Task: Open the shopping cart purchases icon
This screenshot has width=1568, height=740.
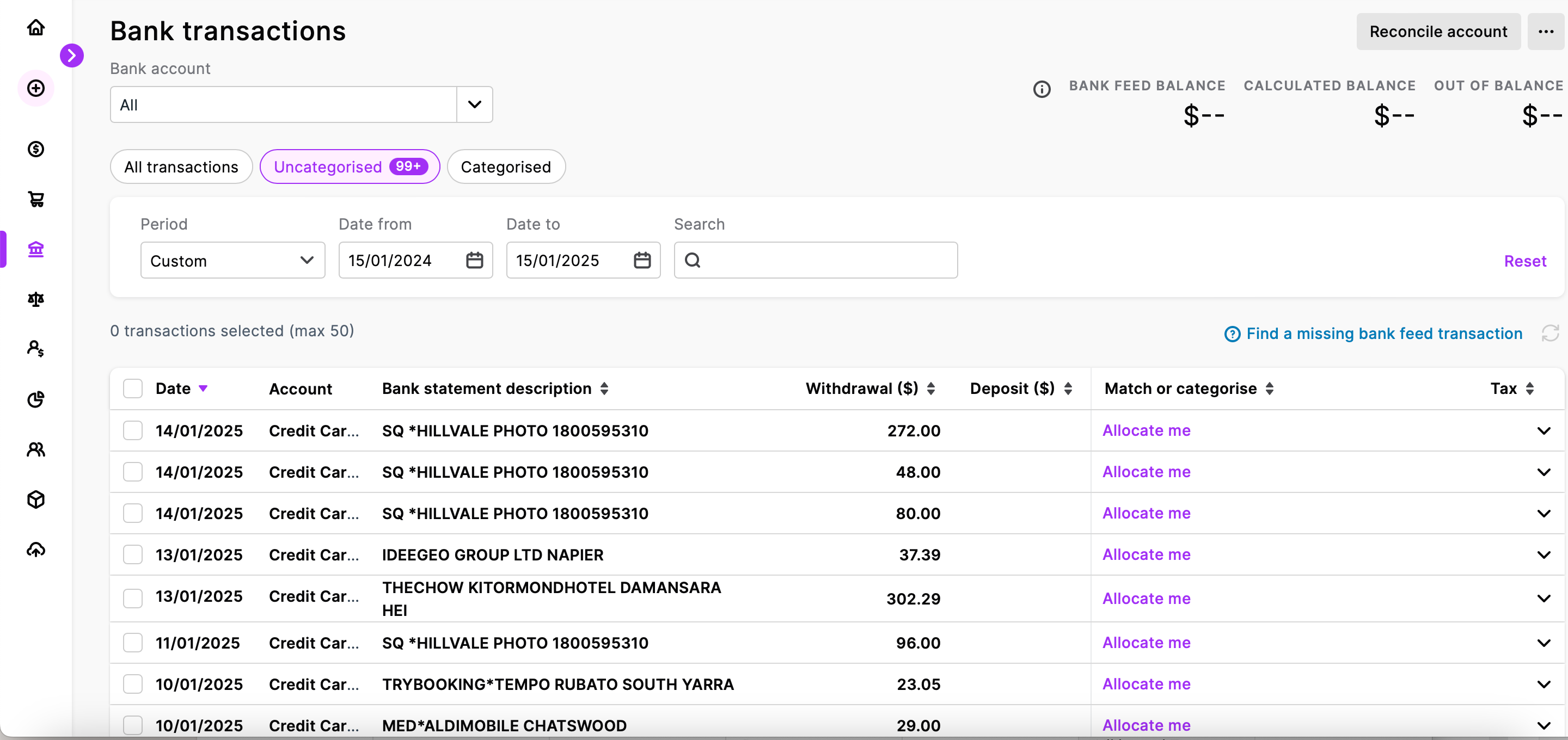Action: pyautogui.click(x=36, y=200)
